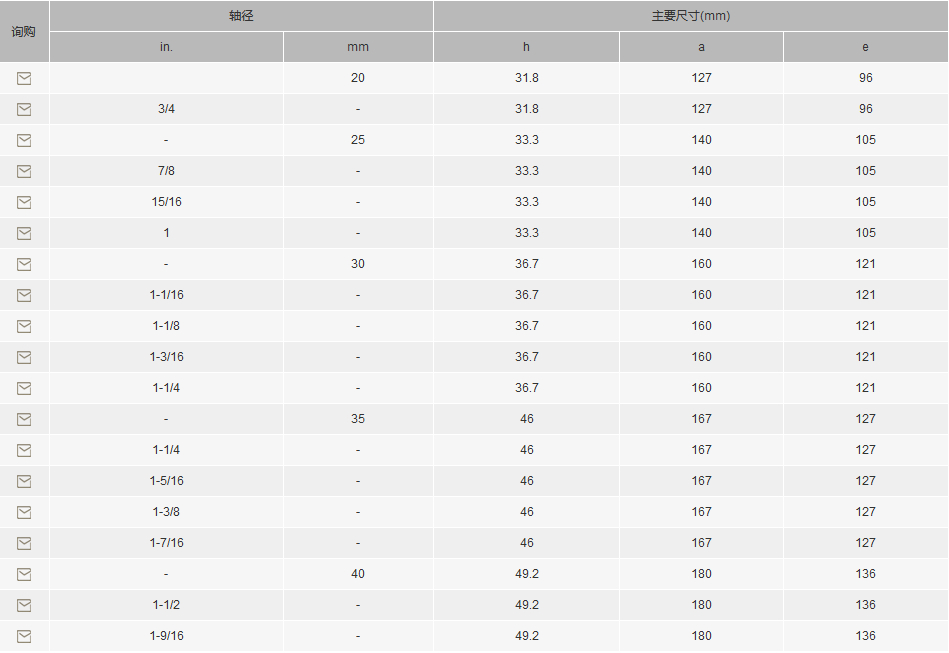
Task: Click envelope icon for 1-5/16 inch row
Action: click(x=24, y=481)
